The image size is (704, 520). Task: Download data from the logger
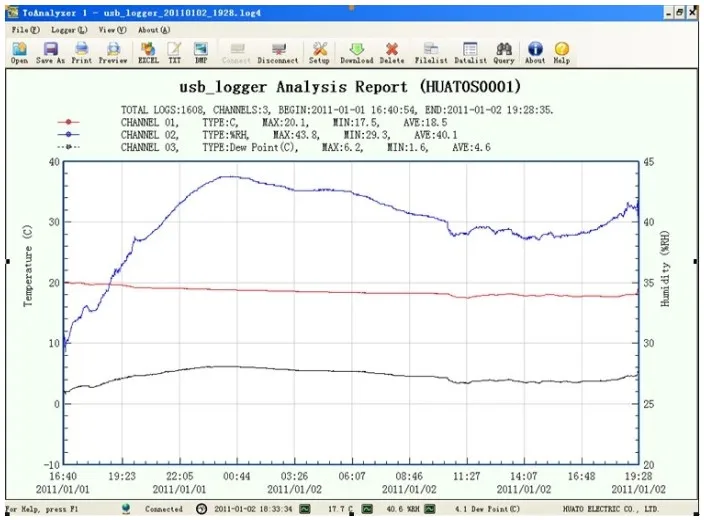tap(357, 50)
